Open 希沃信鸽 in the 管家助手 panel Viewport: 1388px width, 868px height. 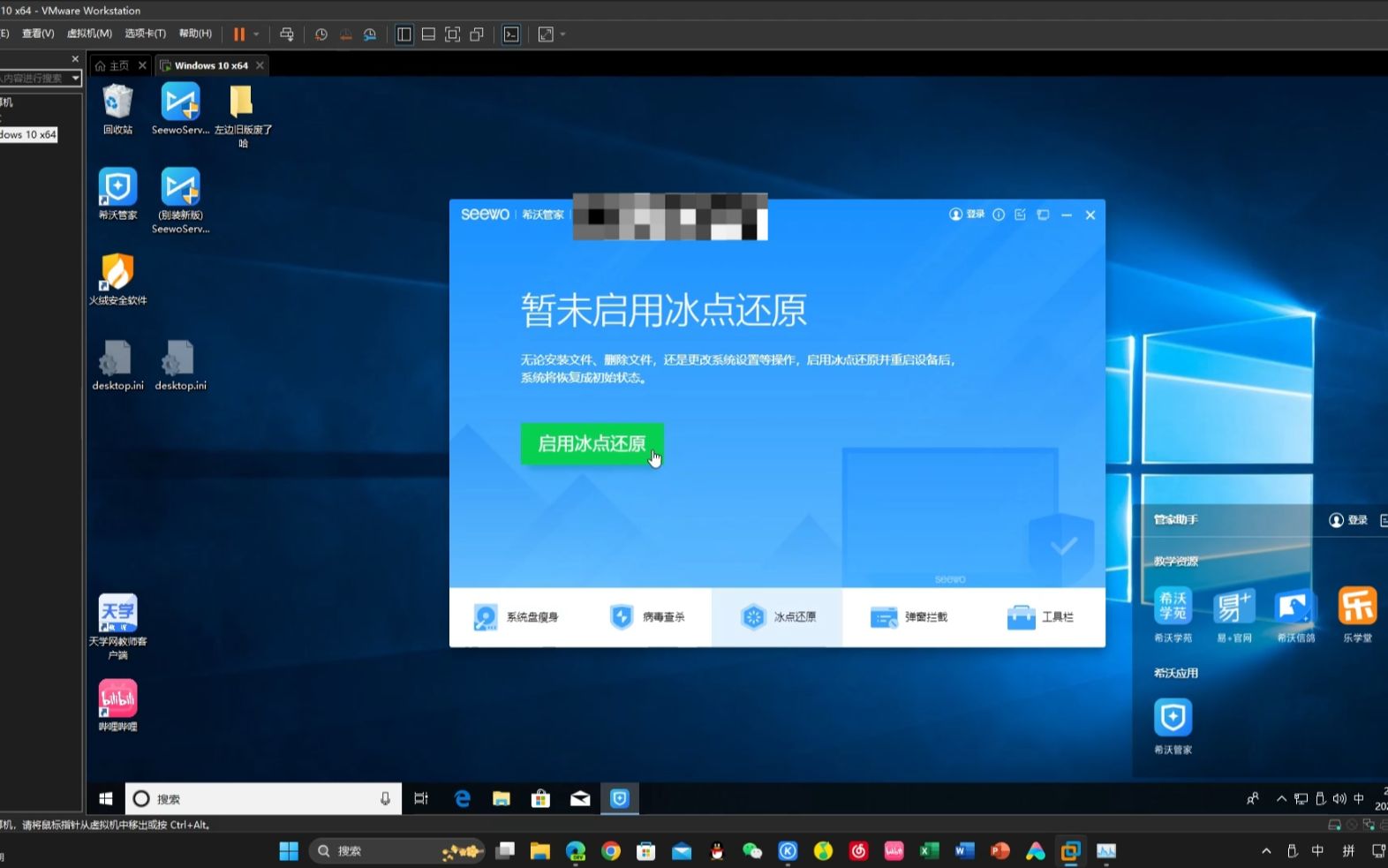tap(1295, 615)
